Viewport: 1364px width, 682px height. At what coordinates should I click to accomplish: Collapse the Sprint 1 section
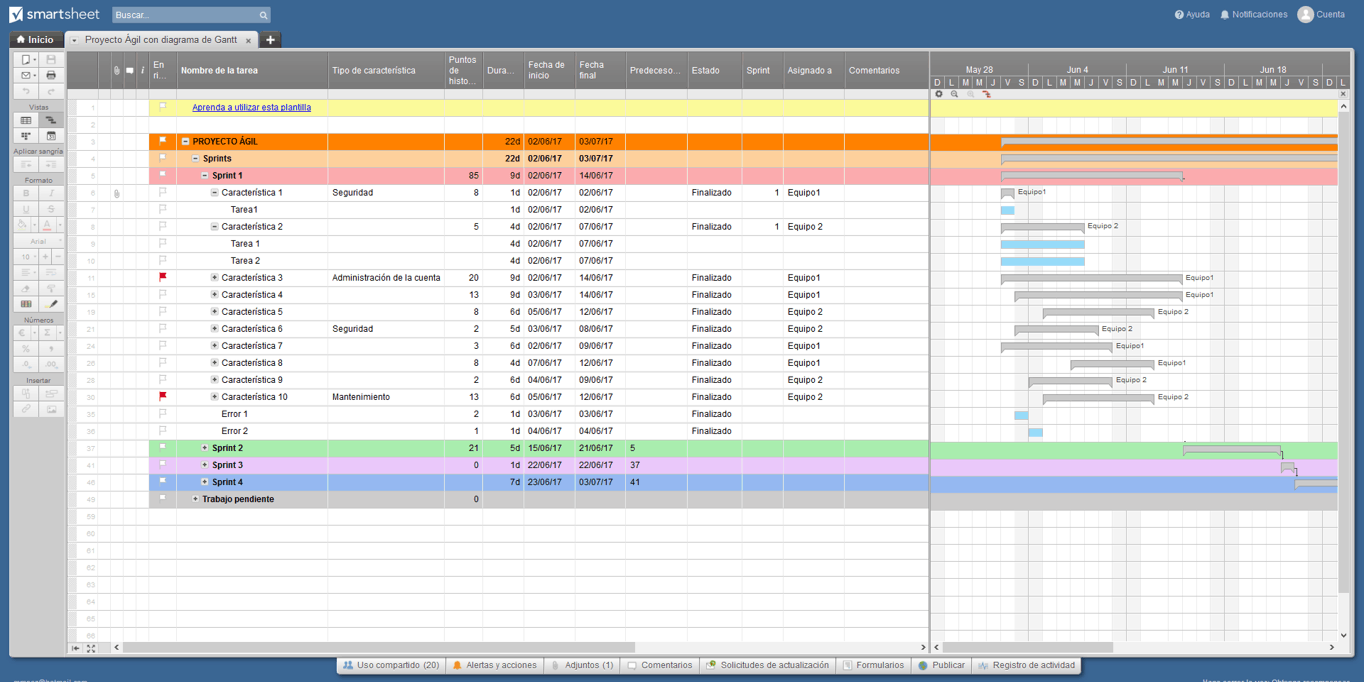[205, 175]
